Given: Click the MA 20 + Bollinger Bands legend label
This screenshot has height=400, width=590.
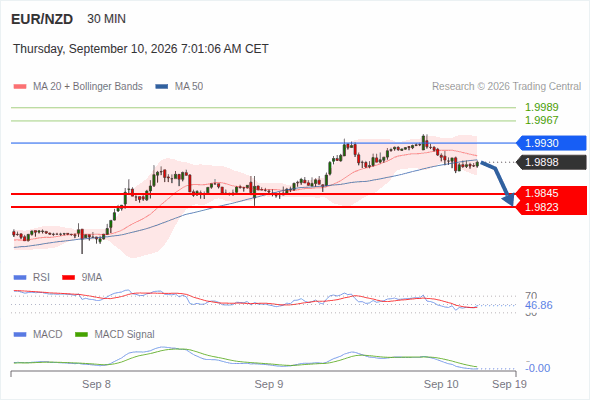Looking at the screenshot, I should [x=88, y=87].
